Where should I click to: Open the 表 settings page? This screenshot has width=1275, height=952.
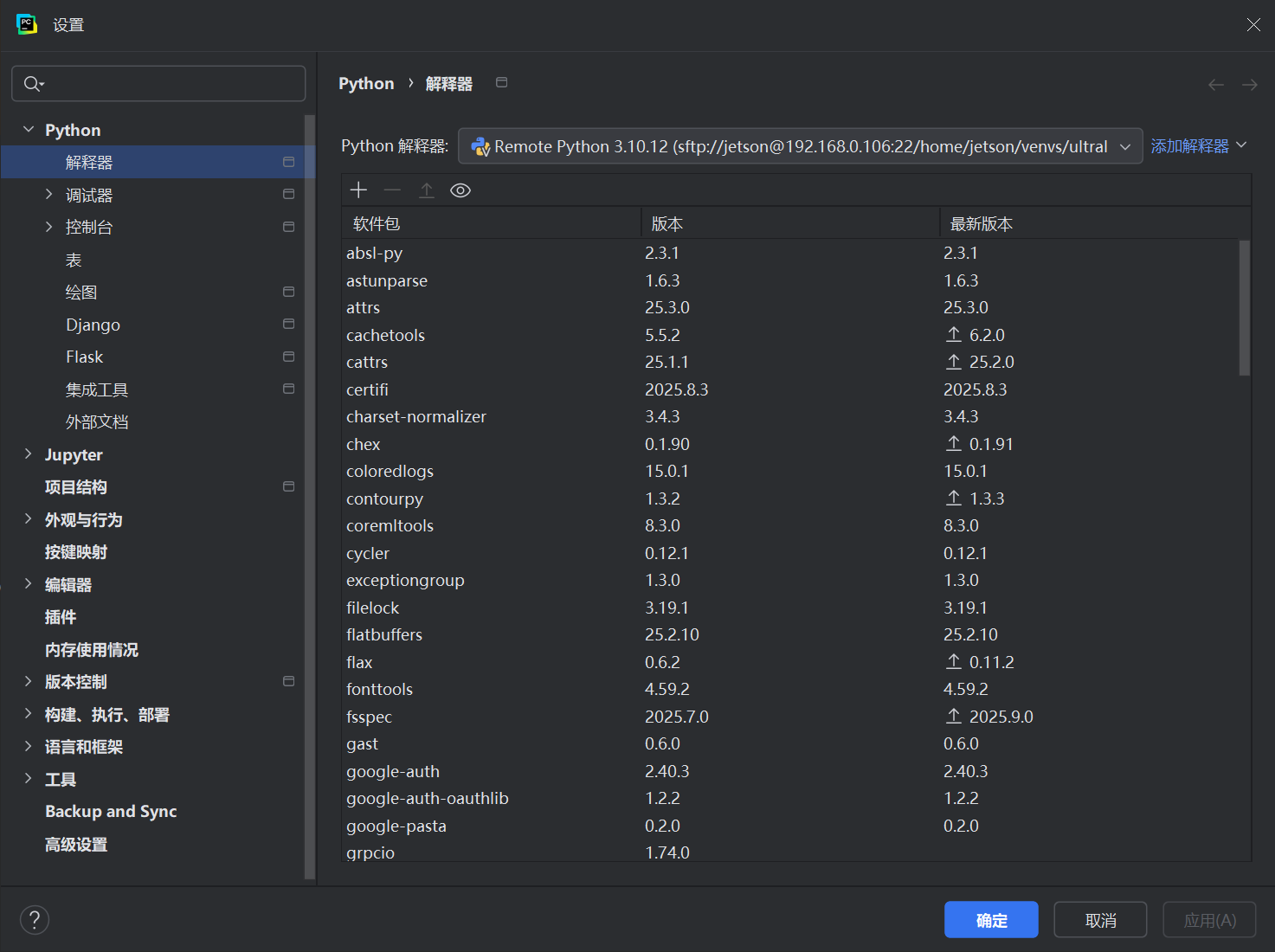pyautogui.click(x=74, y=260)
